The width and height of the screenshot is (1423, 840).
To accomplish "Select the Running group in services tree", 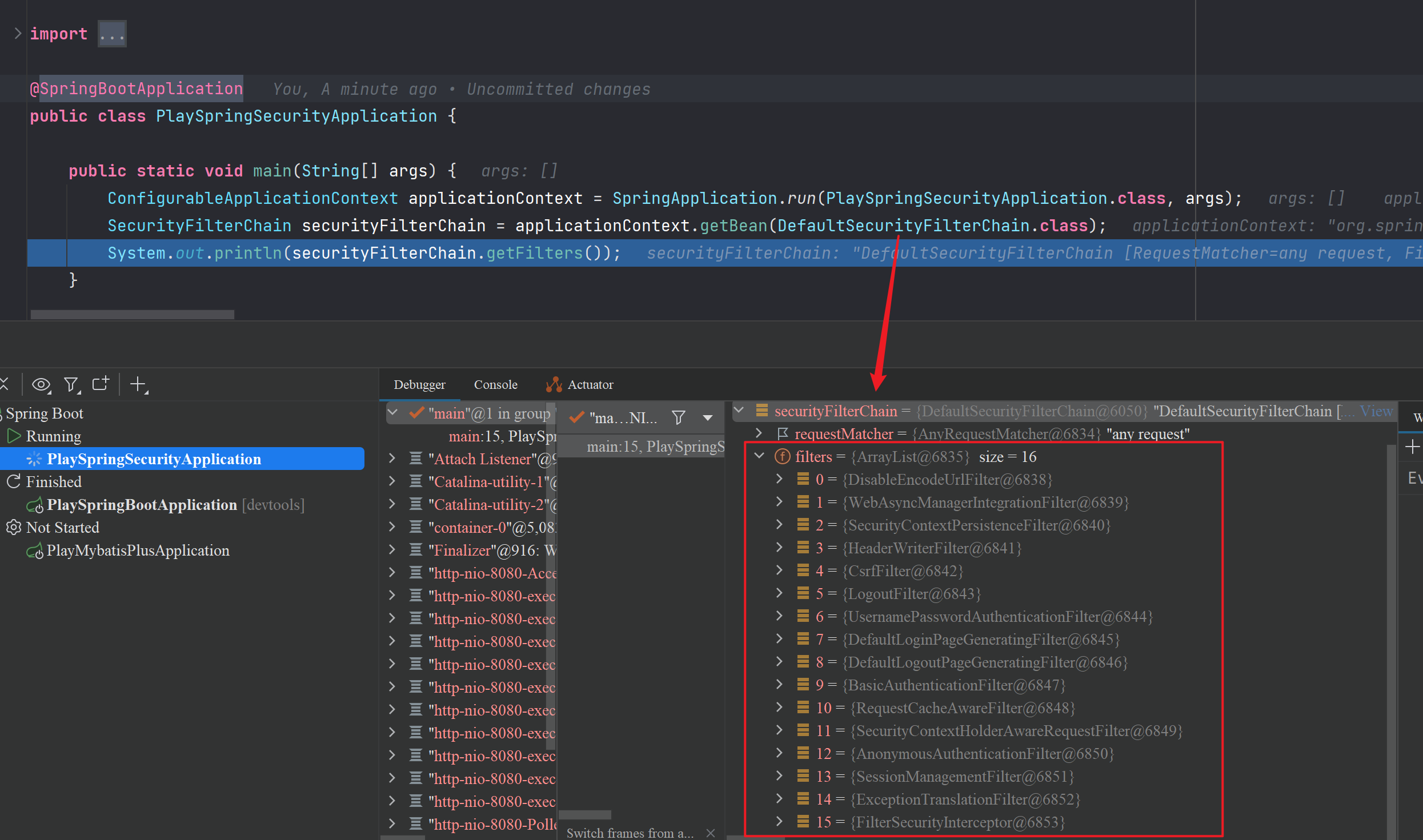I will pyautogui.click(x=54, y=436).
